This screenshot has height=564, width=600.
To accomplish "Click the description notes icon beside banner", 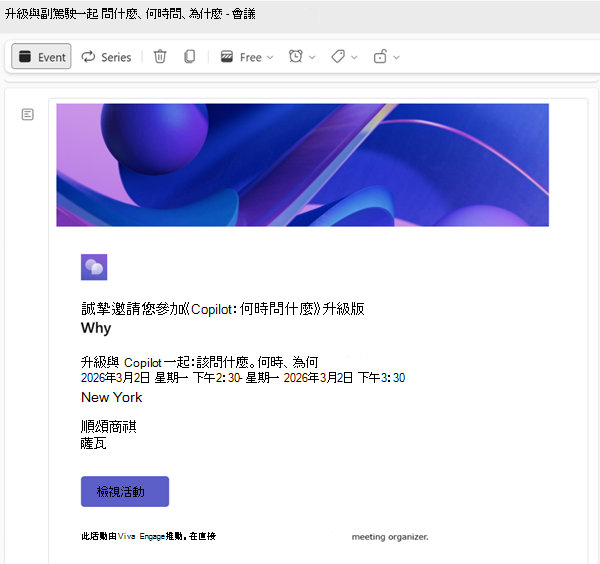I will [28, 114].
